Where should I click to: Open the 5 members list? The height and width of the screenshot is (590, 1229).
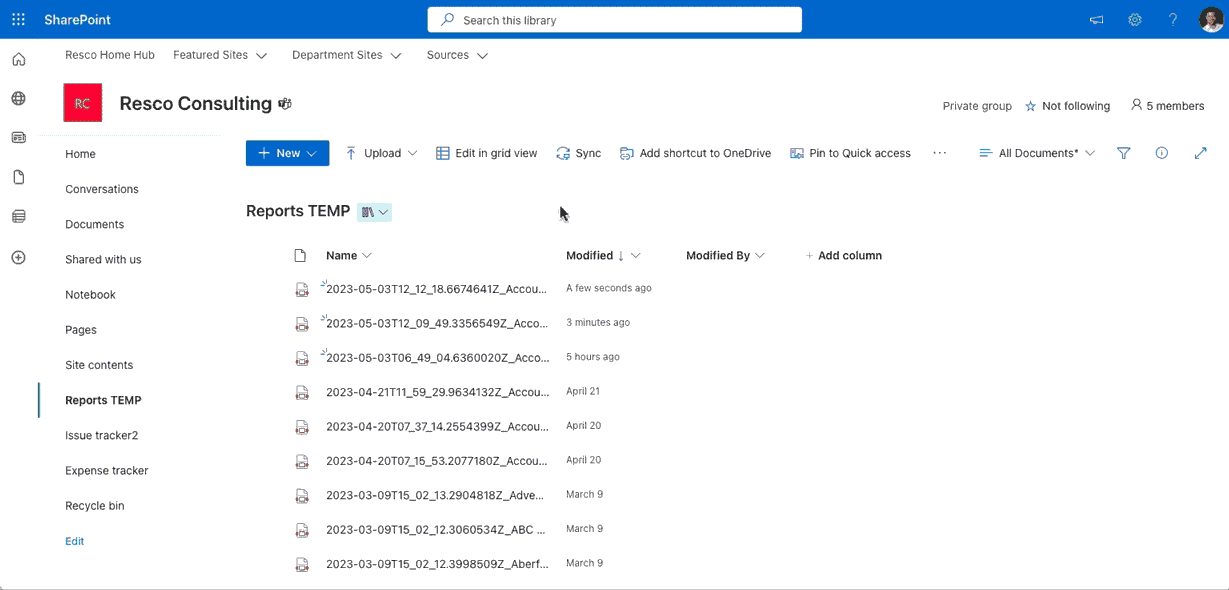[1167, 106]
